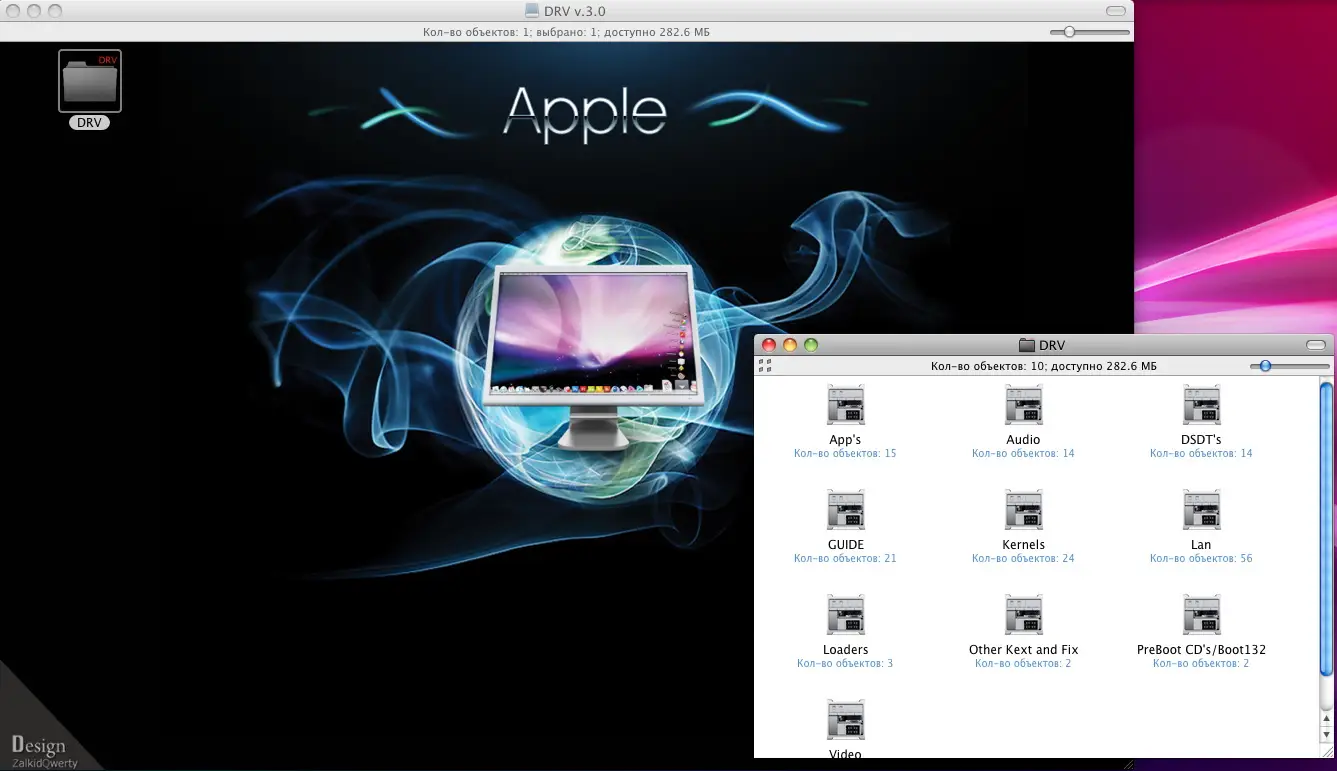This screenshot has width=1337, height=771.
Task: Open the Audio folder icon
Action: (1023, 405)
